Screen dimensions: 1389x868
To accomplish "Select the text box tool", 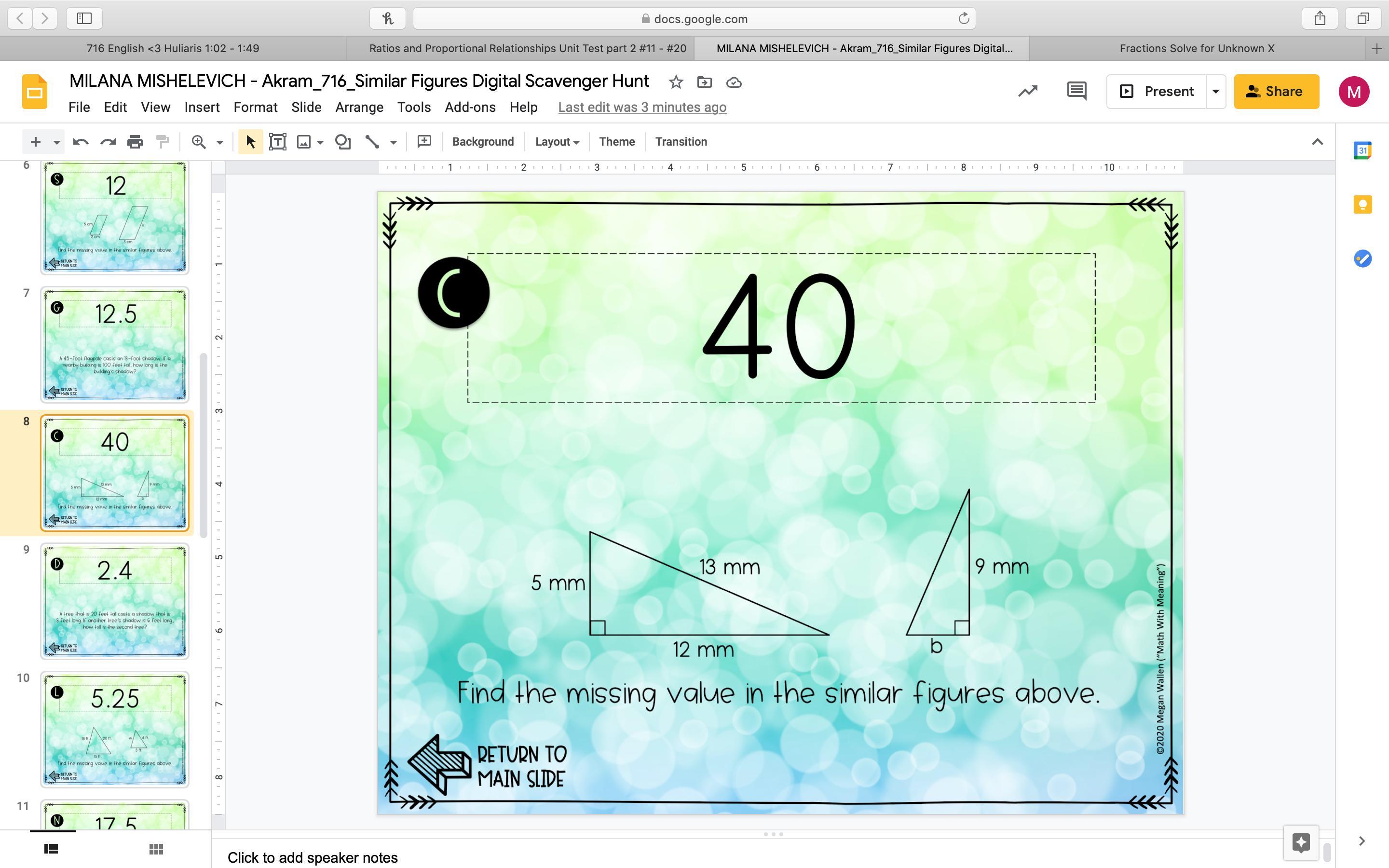I will click(x=278, y=142).
